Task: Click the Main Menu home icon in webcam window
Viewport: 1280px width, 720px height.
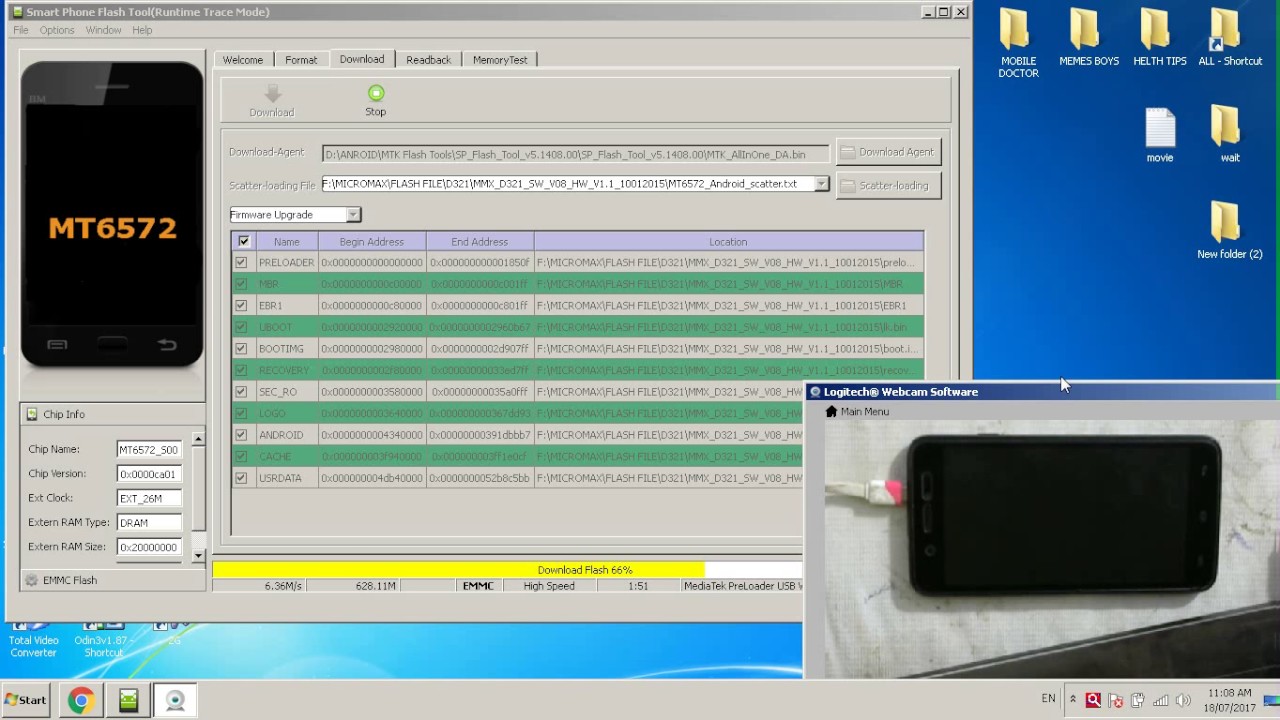Action: [x=831, y=412]
